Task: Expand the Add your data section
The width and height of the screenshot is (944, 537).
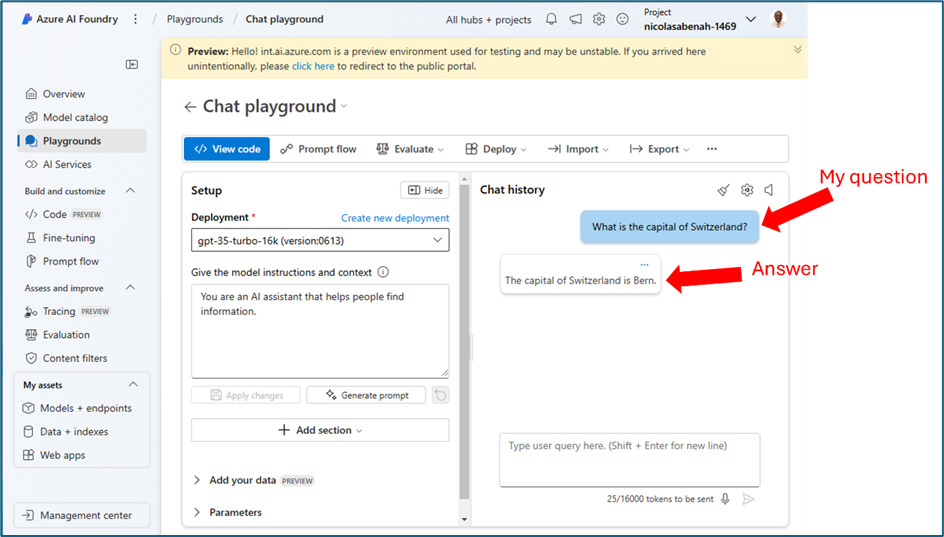Action: (197, 480)
